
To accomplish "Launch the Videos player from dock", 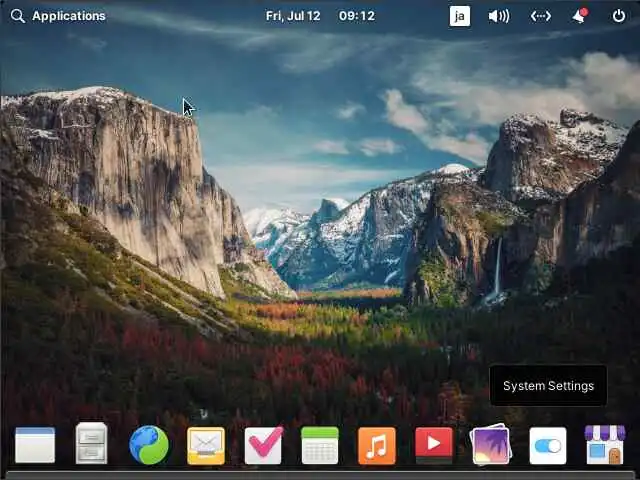I will tap(434, 445).
